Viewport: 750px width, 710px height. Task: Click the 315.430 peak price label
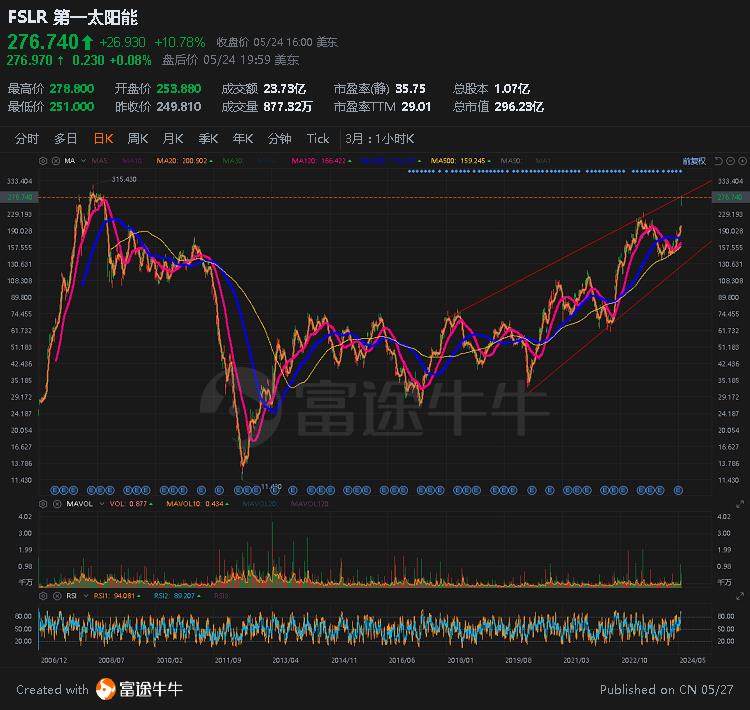[124, 179]
